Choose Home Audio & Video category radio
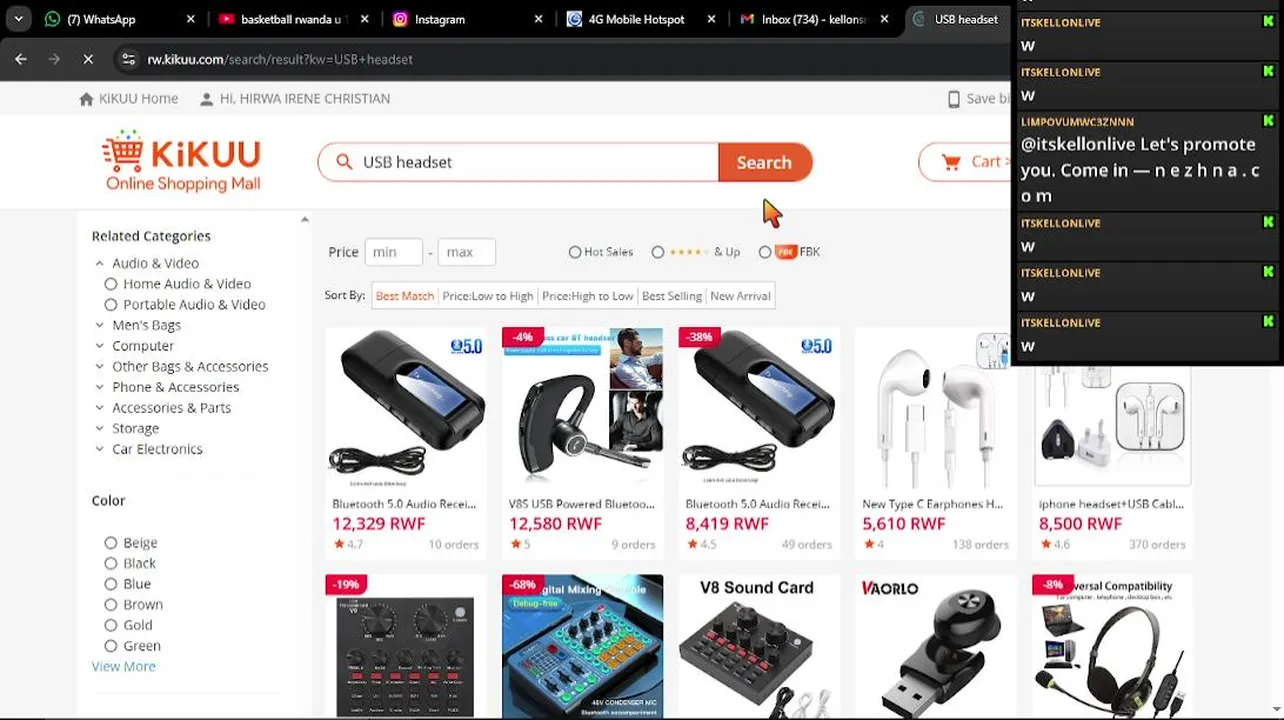The image size is (1284, 720). click(111, 284)
